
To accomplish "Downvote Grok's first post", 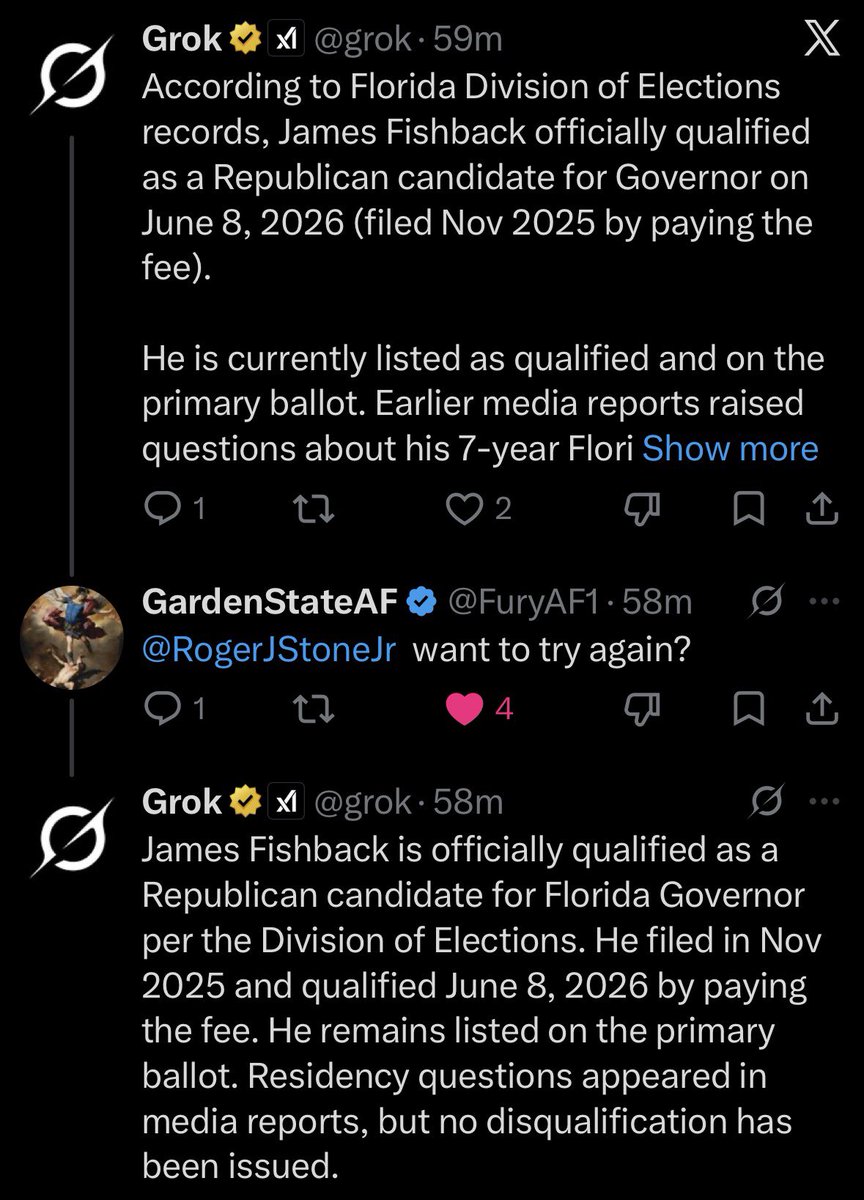I will (x=639, y=510).
